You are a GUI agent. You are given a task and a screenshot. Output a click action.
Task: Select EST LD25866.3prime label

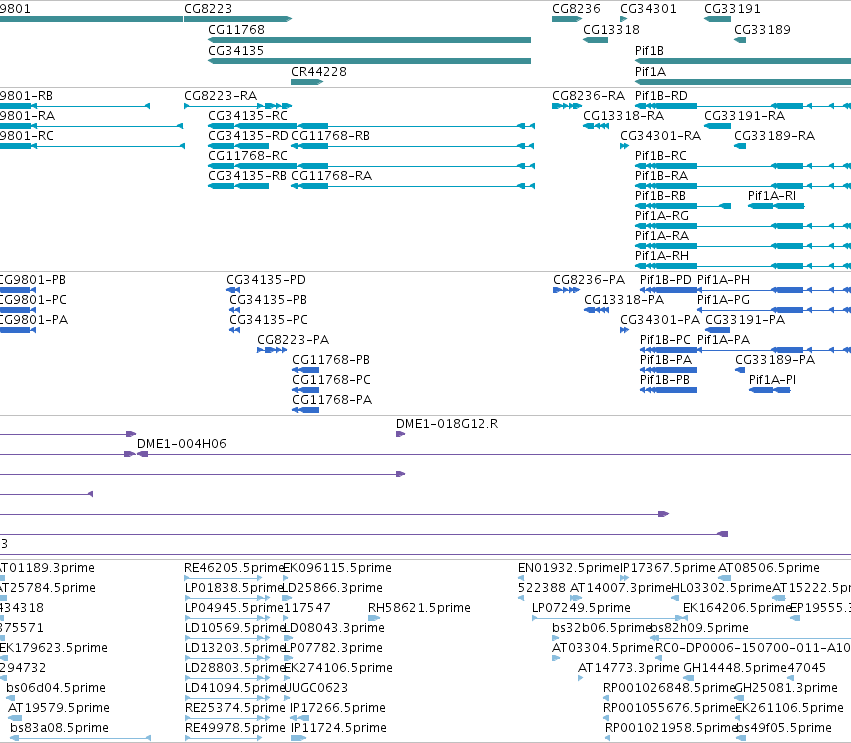tap(333, 588)
